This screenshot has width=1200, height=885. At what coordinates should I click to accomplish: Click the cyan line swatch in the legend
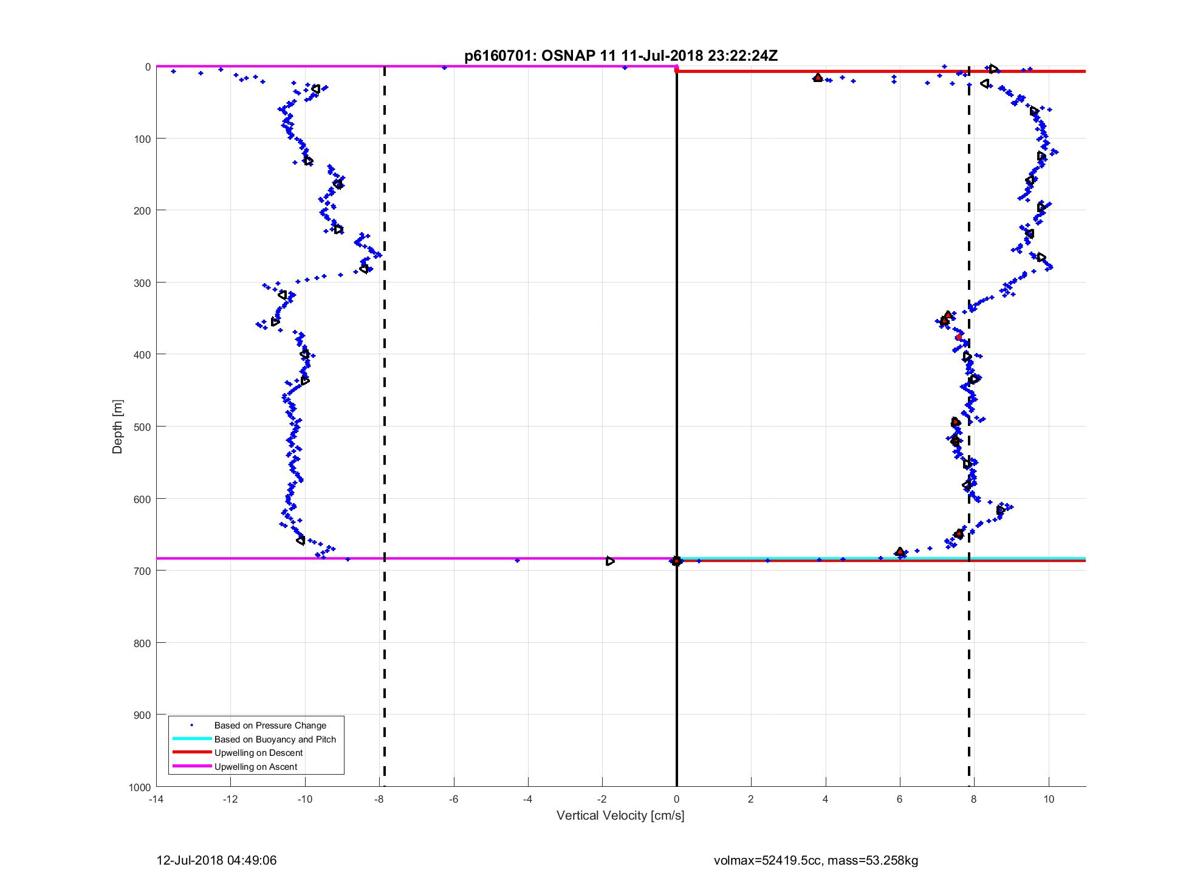tap(192, 739)
